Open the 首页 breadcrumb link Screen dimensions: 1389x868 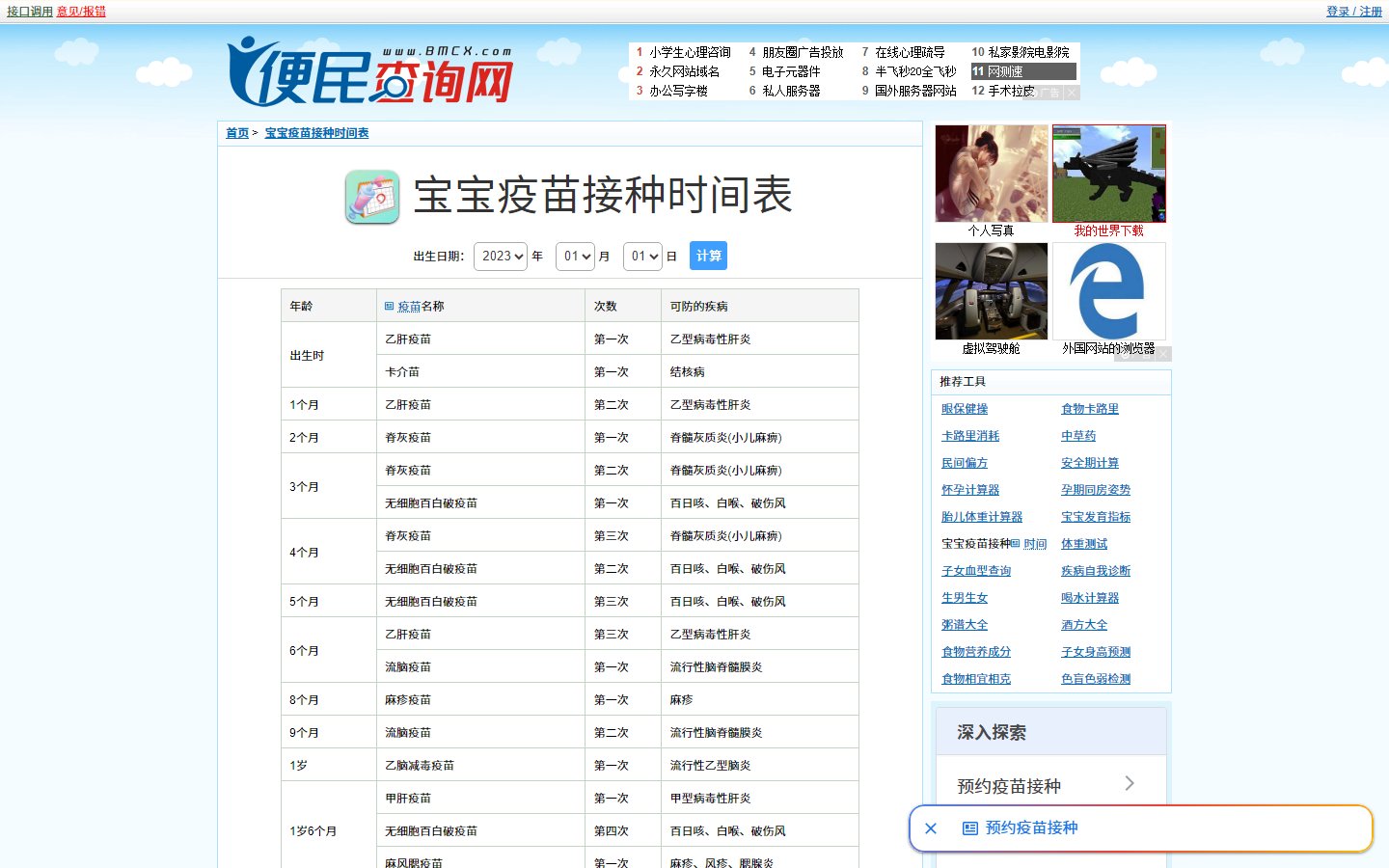point(237,133)
